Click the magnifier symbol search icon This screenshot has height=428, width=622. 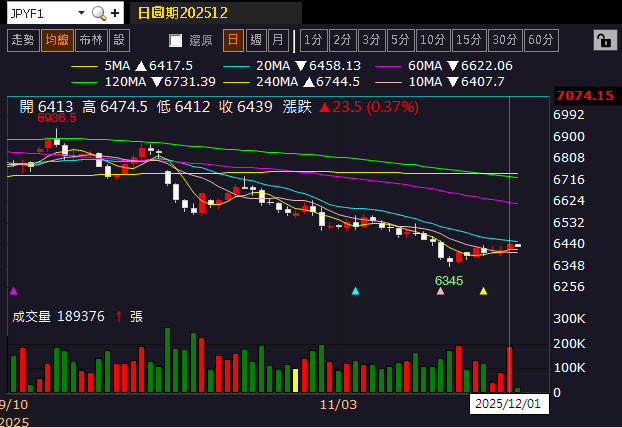click(x=98, y=13)
